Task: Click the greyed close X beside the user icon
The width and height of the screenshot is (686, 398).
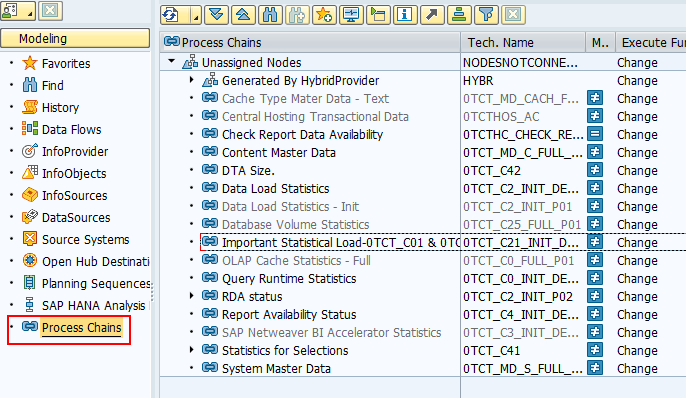Action: (50, 11)
